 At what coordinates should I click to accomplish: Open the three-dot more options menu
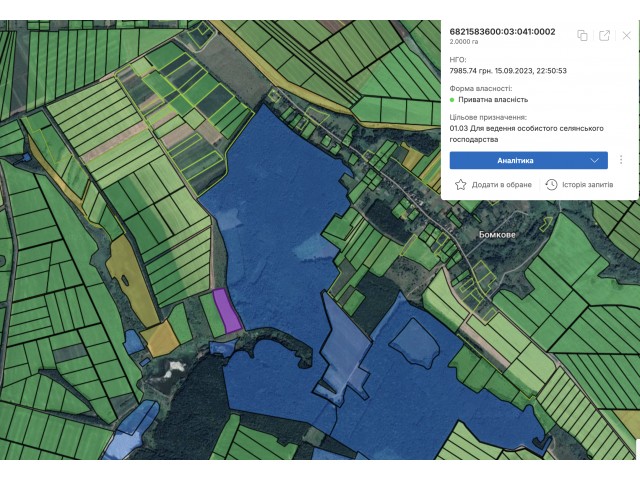coord(621,160)
